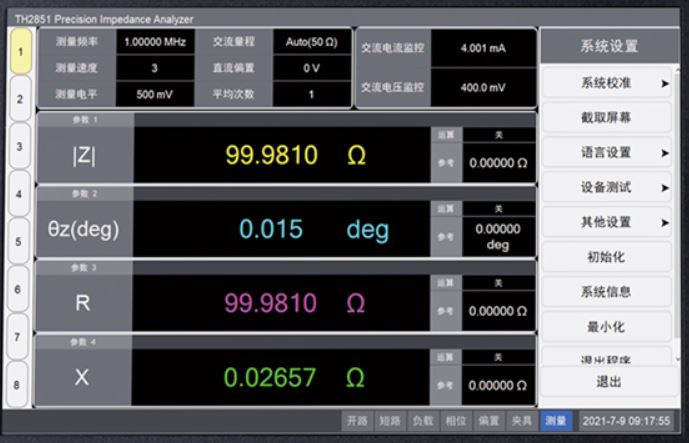Select the |Z| parameter 1 button

(83, 156)
